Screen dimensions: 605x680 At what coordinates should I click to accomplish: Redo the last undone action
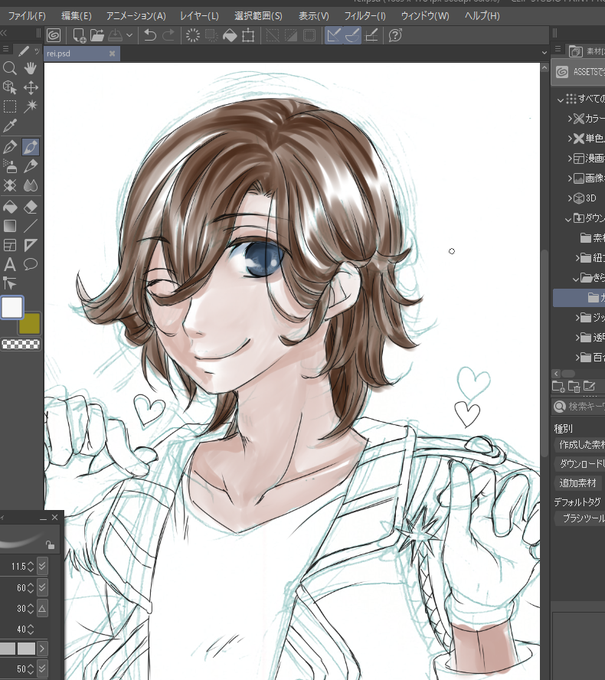click(168, 35)
